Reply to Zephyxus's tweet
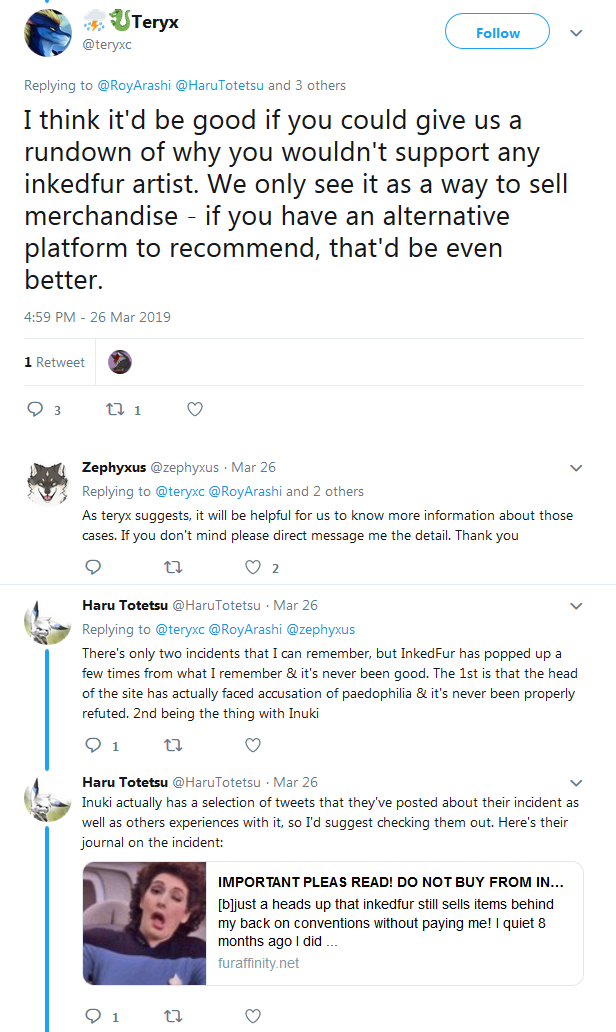Image resolution: width=616 pixels, height=1032 pixels. [93, 567]
